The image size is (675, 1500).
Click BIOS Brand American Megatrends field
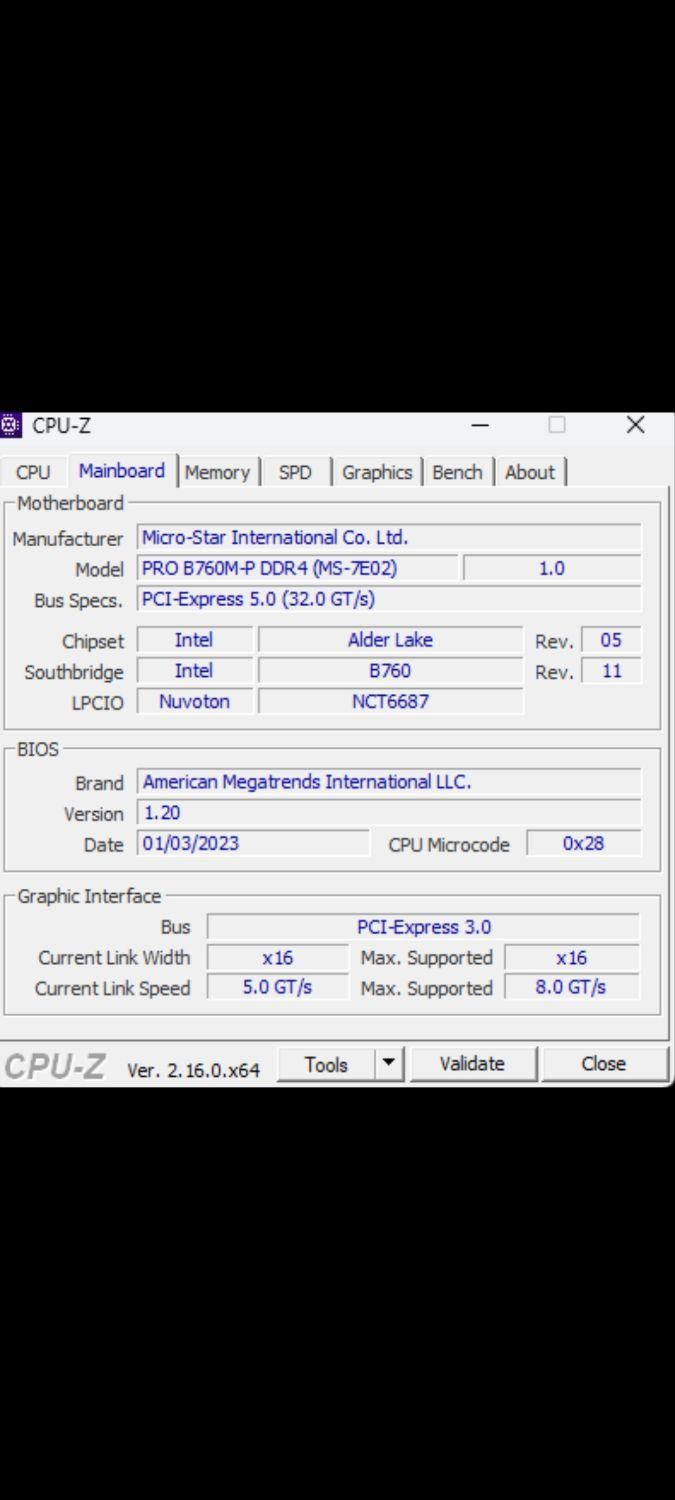[389, 782]
